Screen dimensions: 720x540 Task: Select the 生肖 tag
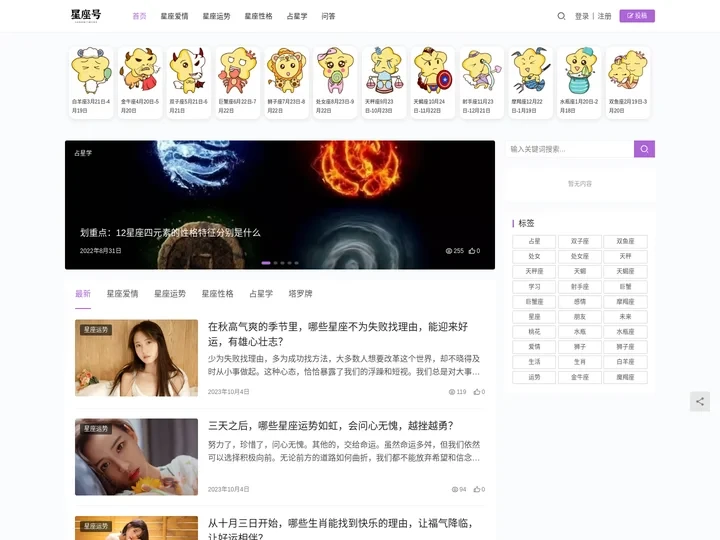coord(580,362)
